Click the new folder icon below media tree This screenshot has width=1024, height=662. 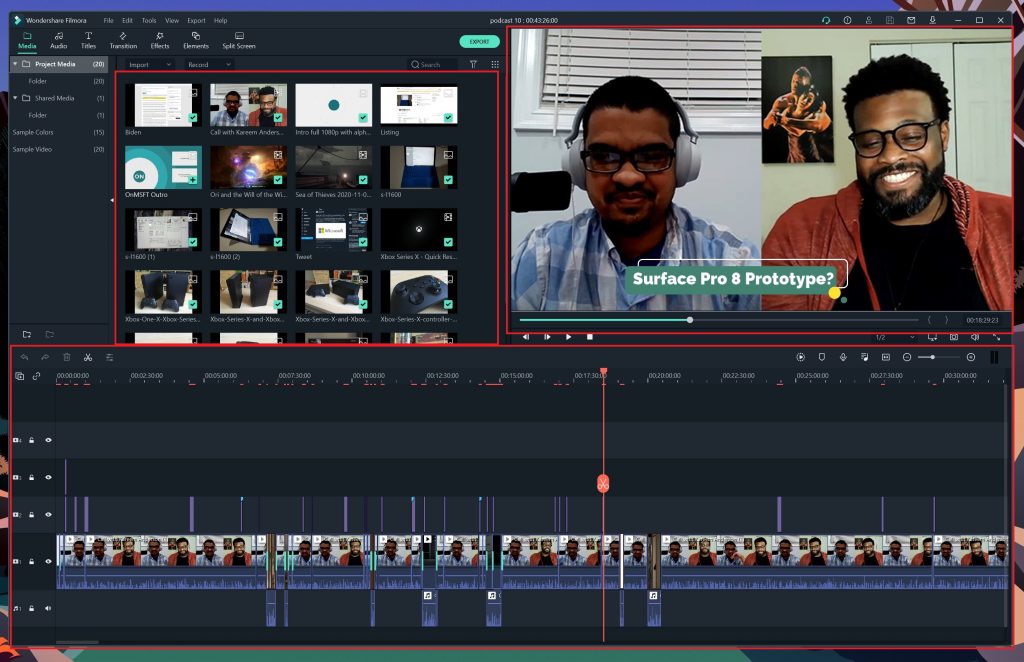click(27, 334)
